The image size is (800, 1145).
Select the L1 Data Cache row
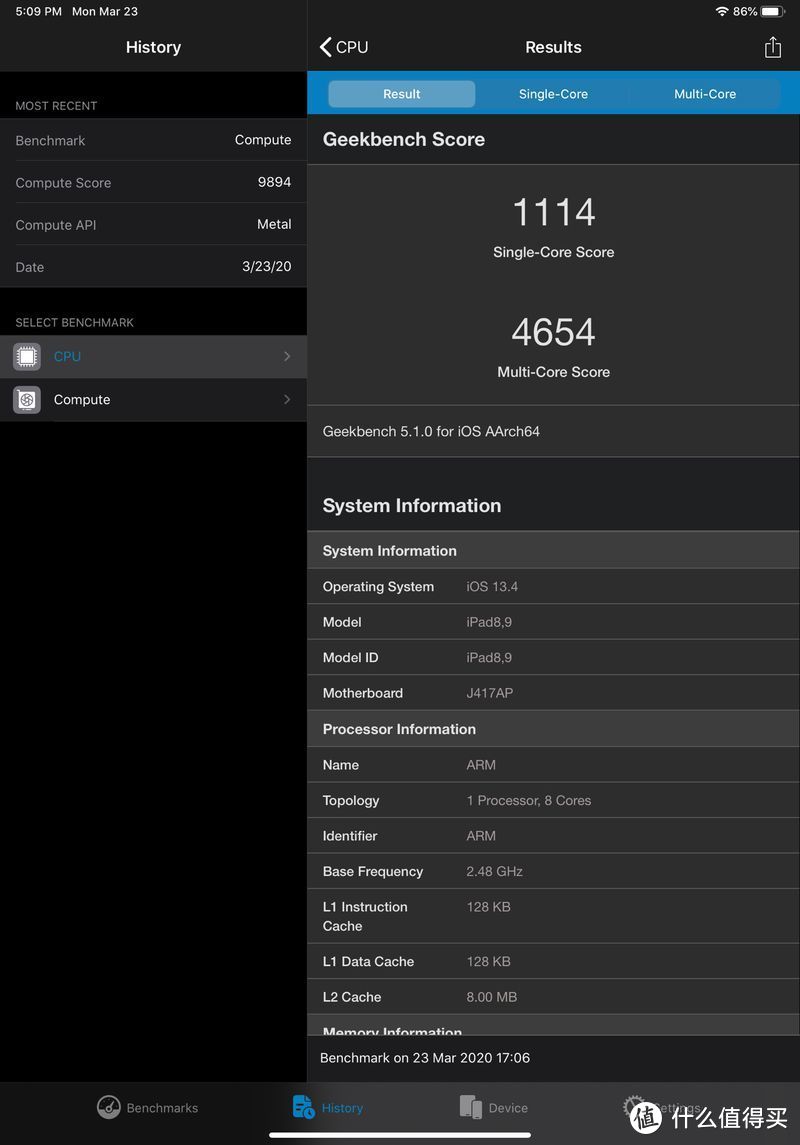553,961
